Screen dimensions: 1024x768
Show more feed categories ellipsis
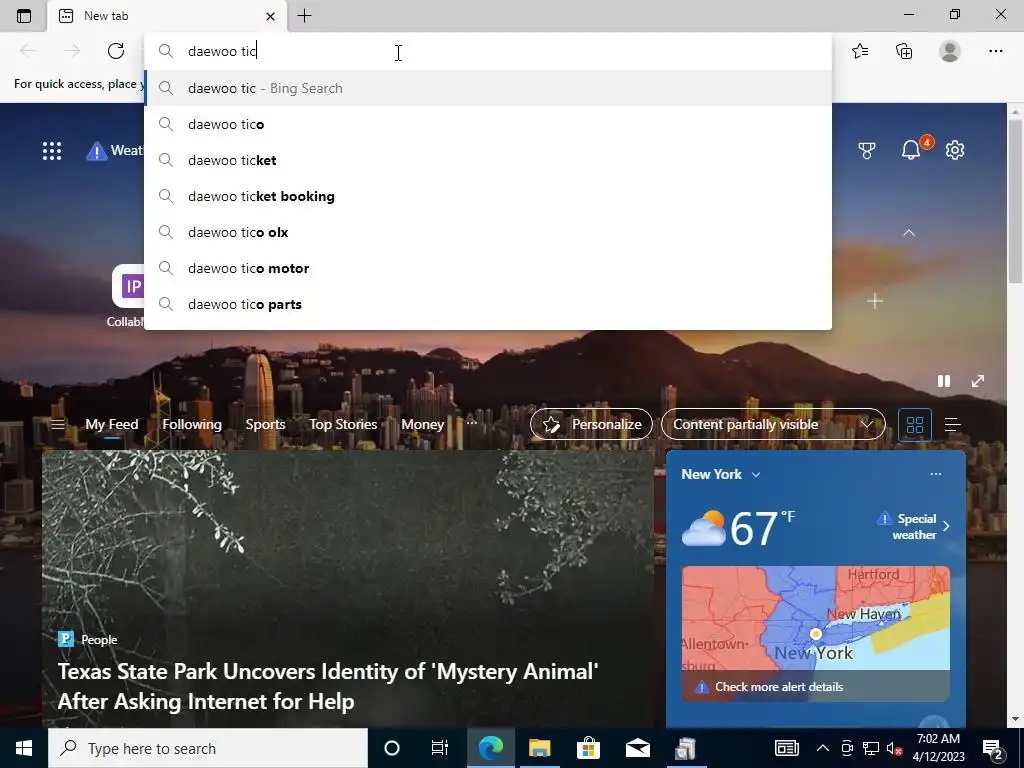[472, 423]
